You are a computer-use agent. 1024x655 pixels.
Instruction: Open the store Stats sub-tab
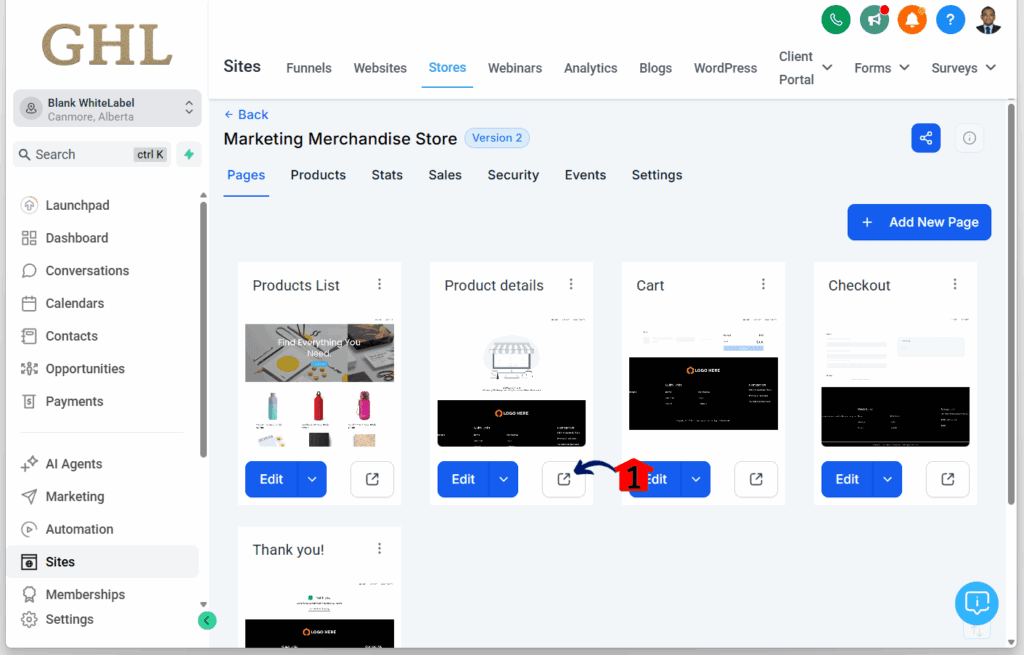387,175
